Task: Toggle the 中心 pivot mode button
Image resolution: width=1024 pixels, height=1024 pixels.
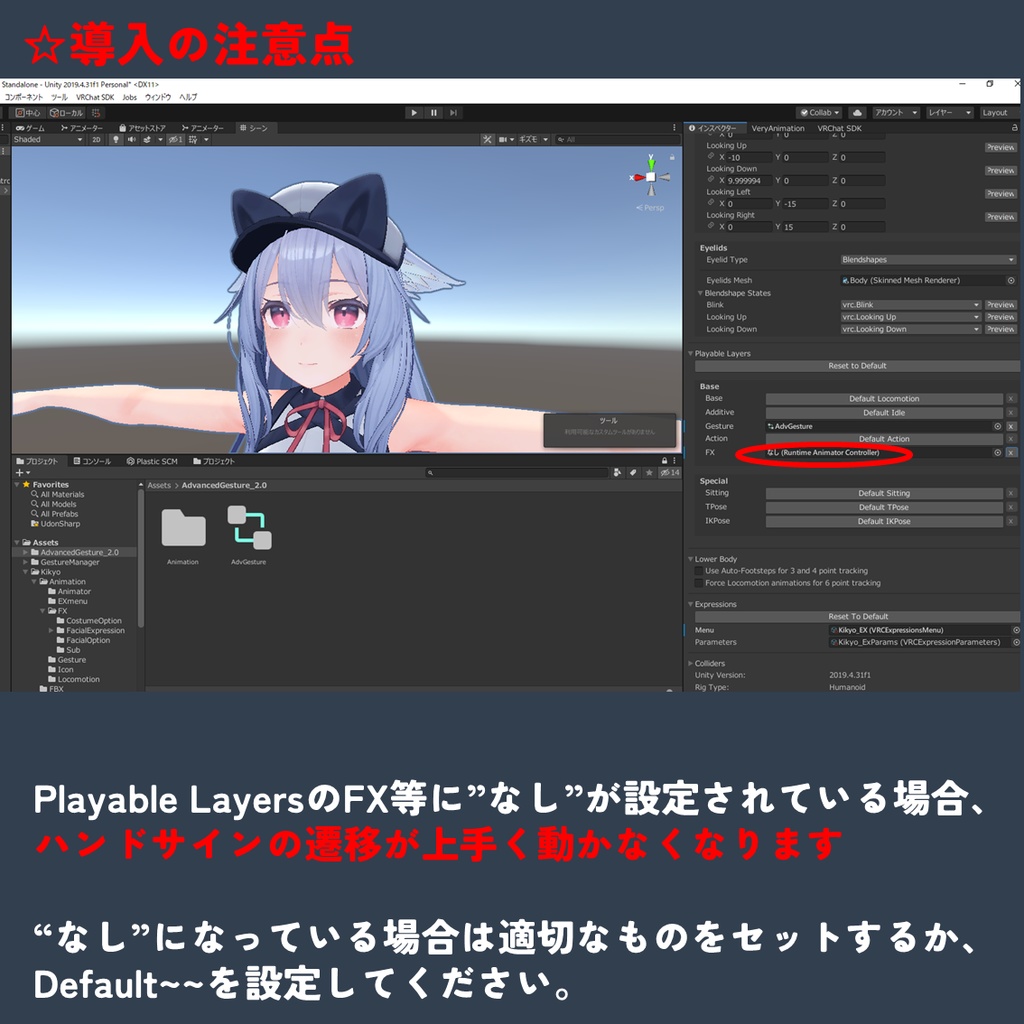Action: [x=28, y=113]
